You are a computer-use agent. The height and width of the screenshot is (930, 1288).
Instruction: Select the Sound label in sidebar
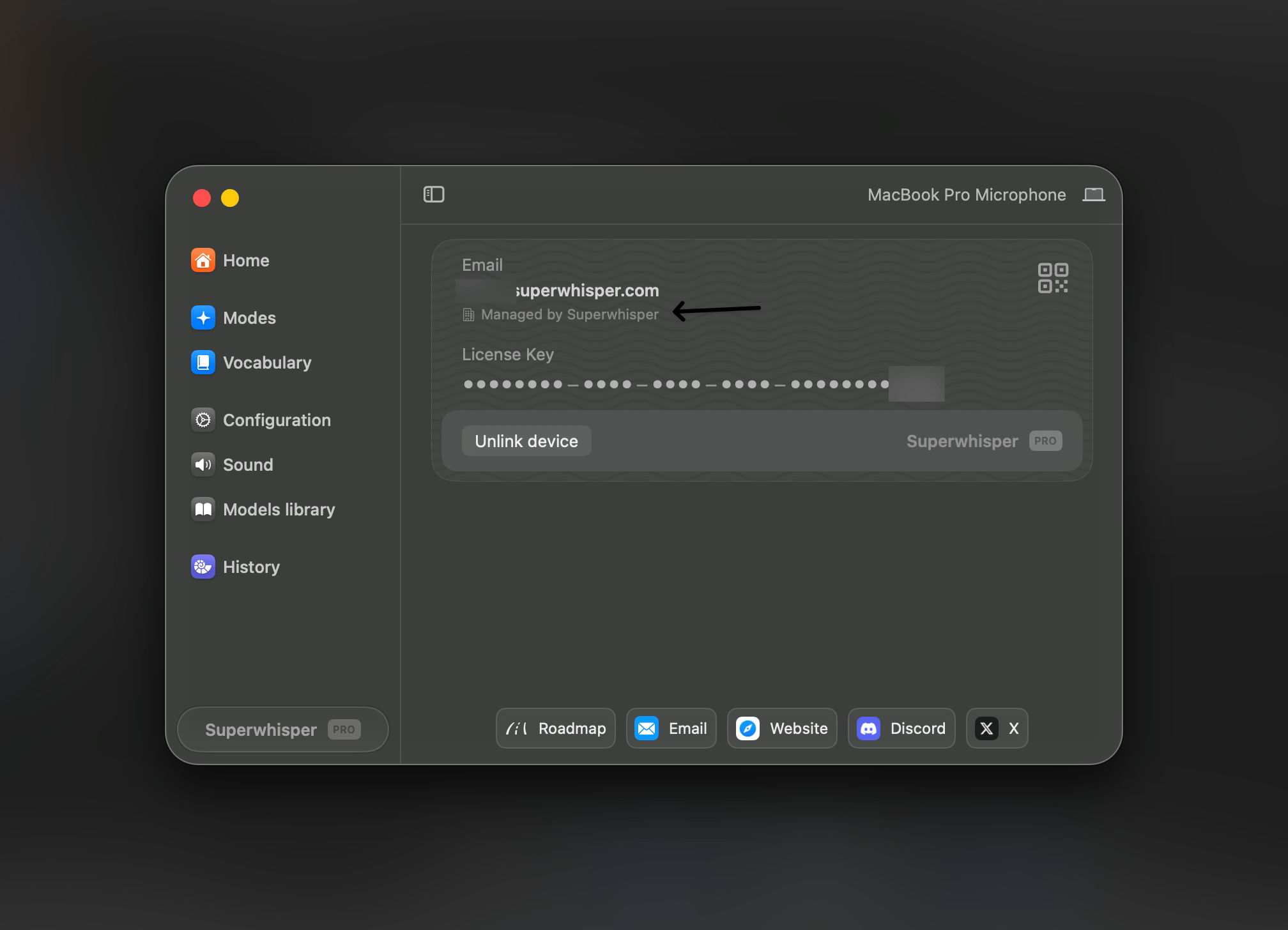pos(248,465)
